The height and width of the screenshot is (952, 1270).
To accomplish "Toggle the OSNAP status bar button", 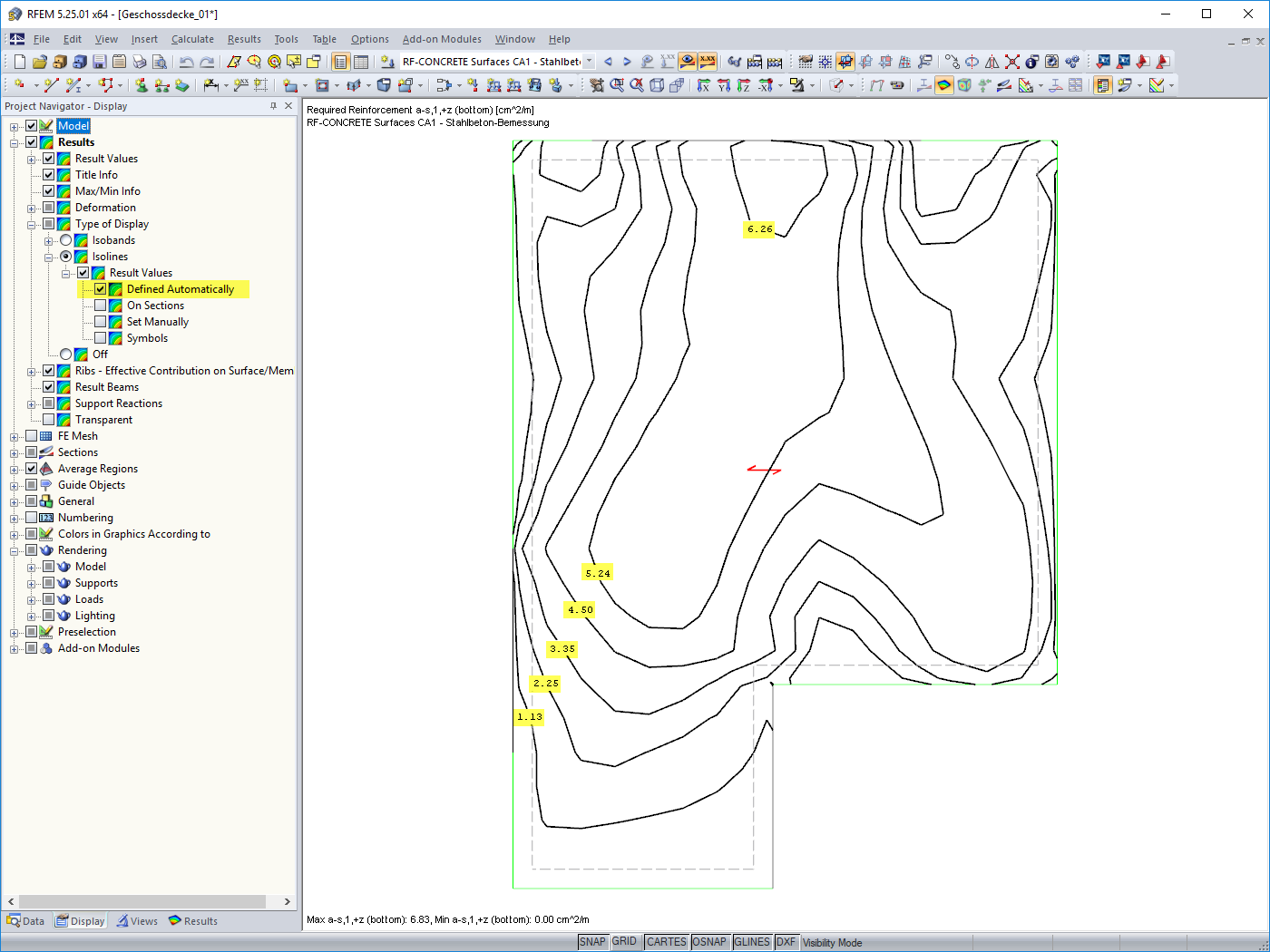I will point(709,942).
